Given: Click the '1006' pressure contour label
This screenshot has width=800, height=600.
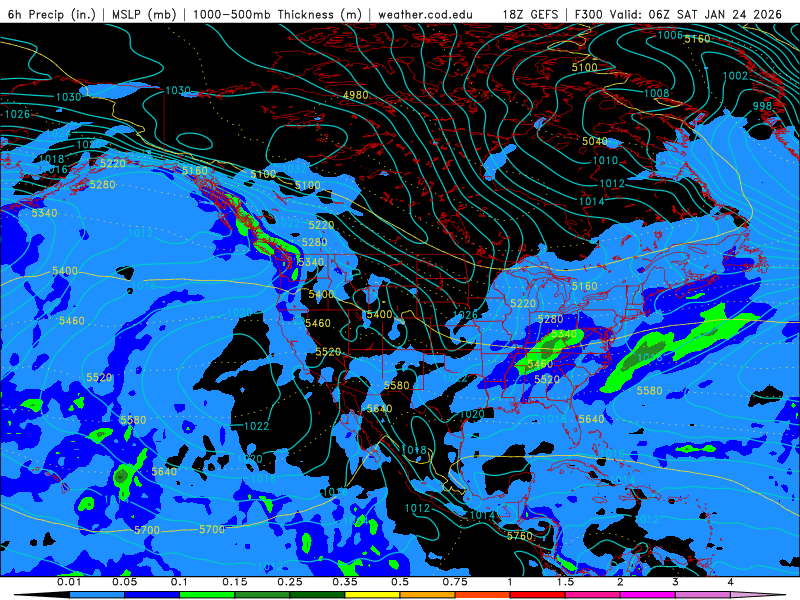Looking at the screenshot, I should 670,35.
